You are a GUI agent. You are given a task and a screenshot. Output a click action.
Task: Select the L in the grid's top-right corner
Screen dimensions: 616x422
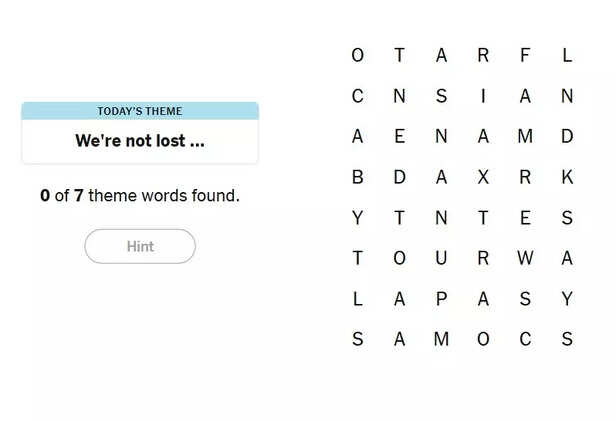[567, 56]
